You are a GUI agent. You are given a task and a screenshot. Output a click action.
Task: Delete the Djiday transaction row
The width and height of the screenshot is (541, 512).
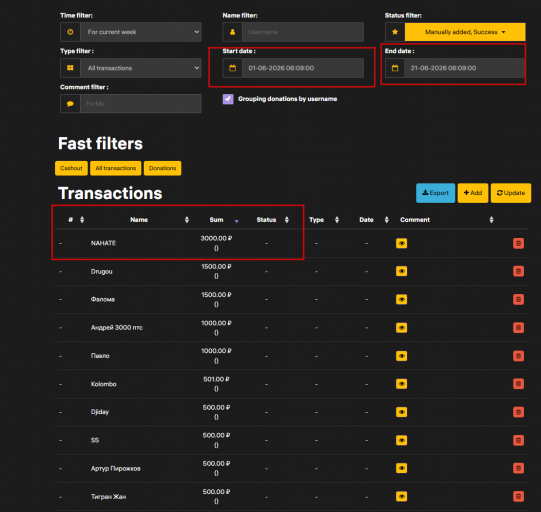pos(518,412)
